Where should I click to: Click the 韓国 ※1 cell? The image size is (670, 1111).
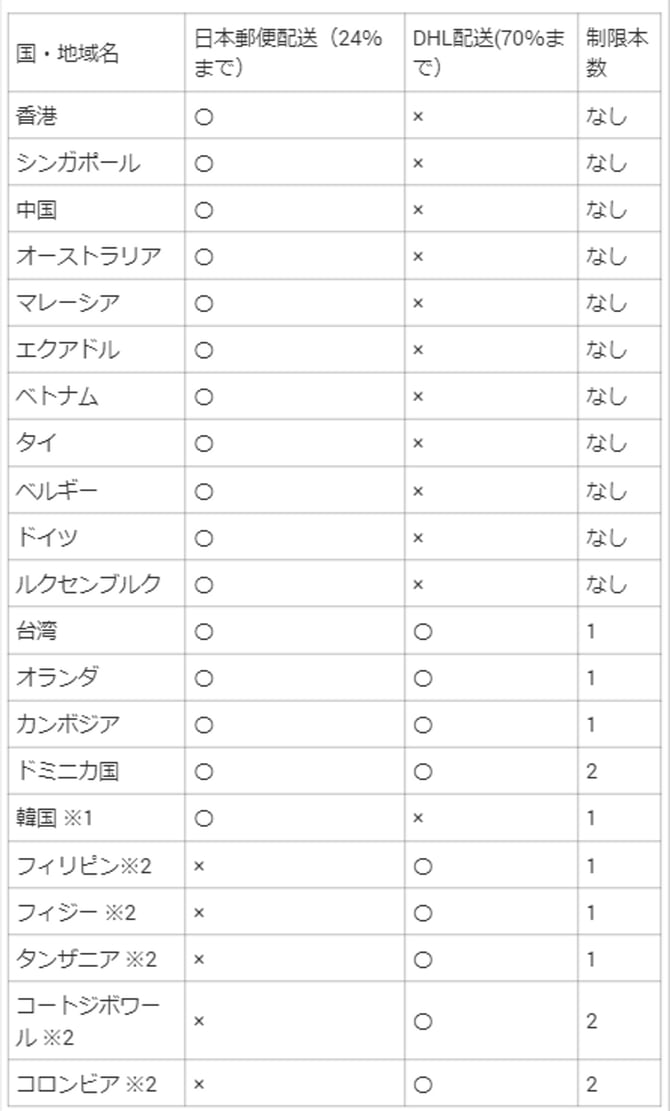(x=54, y=818)
